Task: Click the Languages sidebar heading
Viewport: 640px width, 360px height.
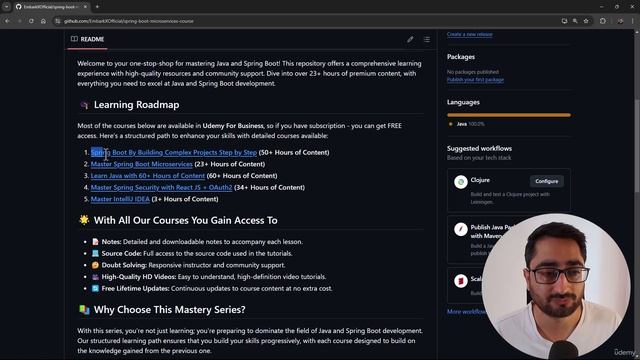Action: (x=463, y=102)
